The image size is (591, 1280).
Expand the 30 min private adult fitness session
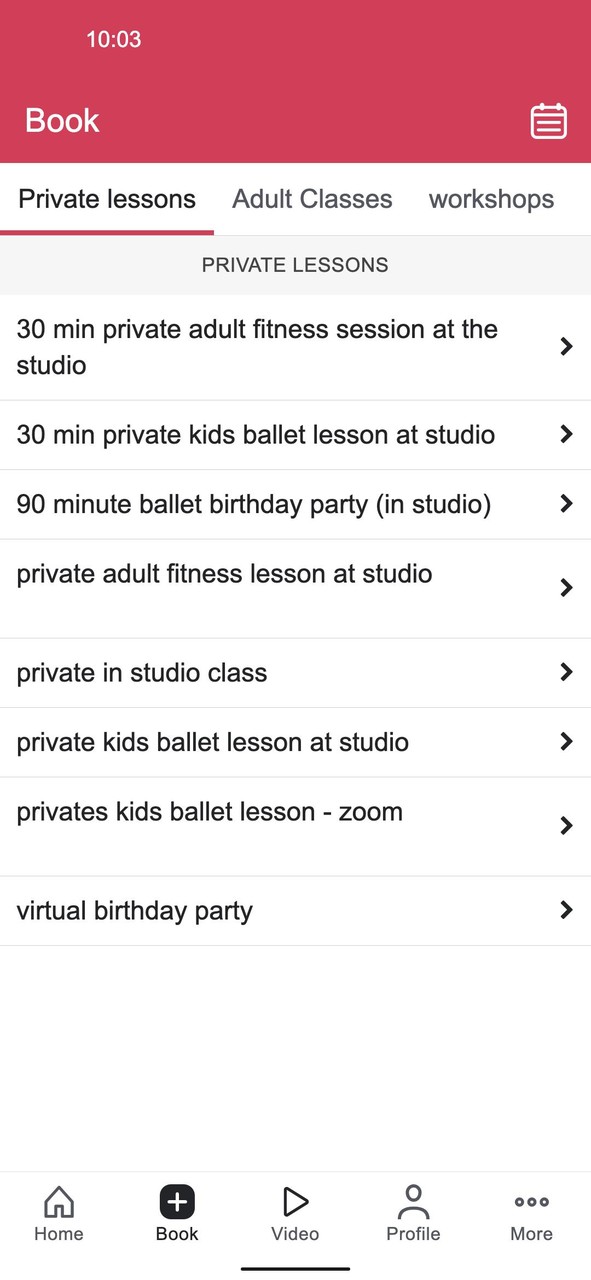click(x=295, y=346)
